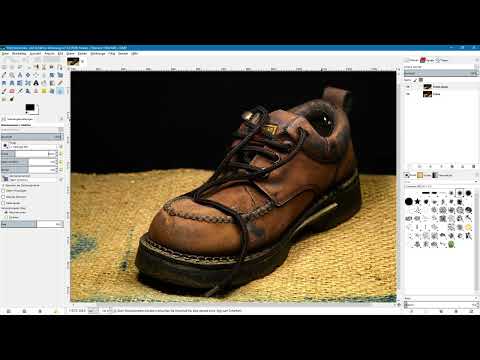Select the Measure tool
This screenshot has height=360, width=480.
(x=20, y=75)
